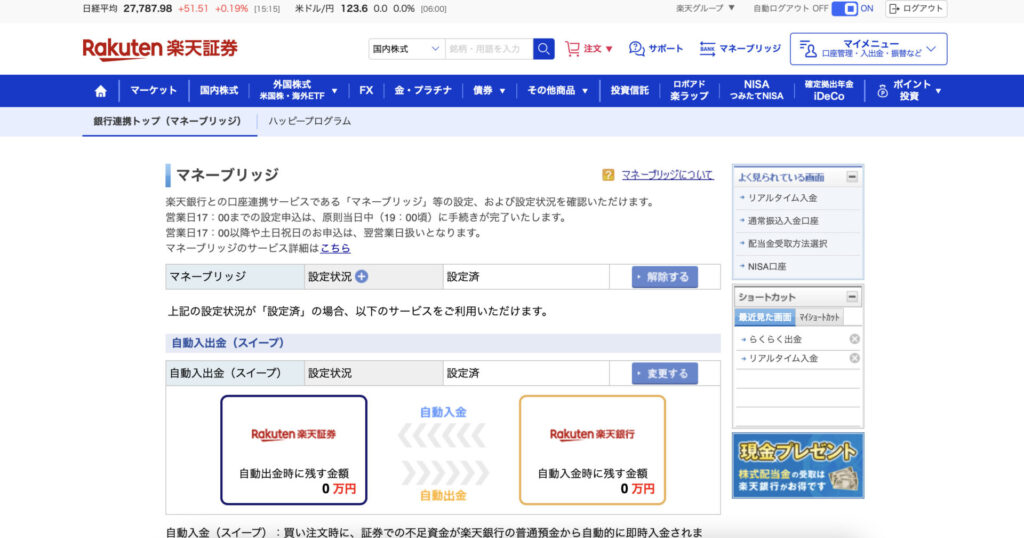
Task: Open 確定拠出年金 iDeCo menu item
Action: (x=829, y=91)
